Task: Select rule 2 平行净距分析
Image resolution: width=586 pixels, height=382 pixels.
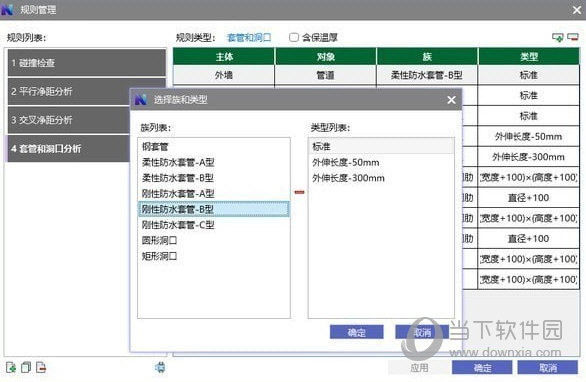Action: (69, 92)
